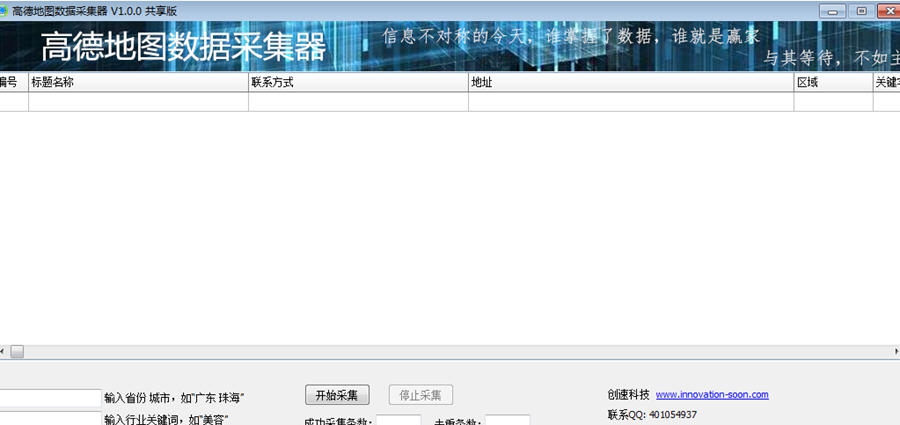900x425 pixels.
Task: Minimize the 高德地图数据采集器 window
Action: pos(833,11)
